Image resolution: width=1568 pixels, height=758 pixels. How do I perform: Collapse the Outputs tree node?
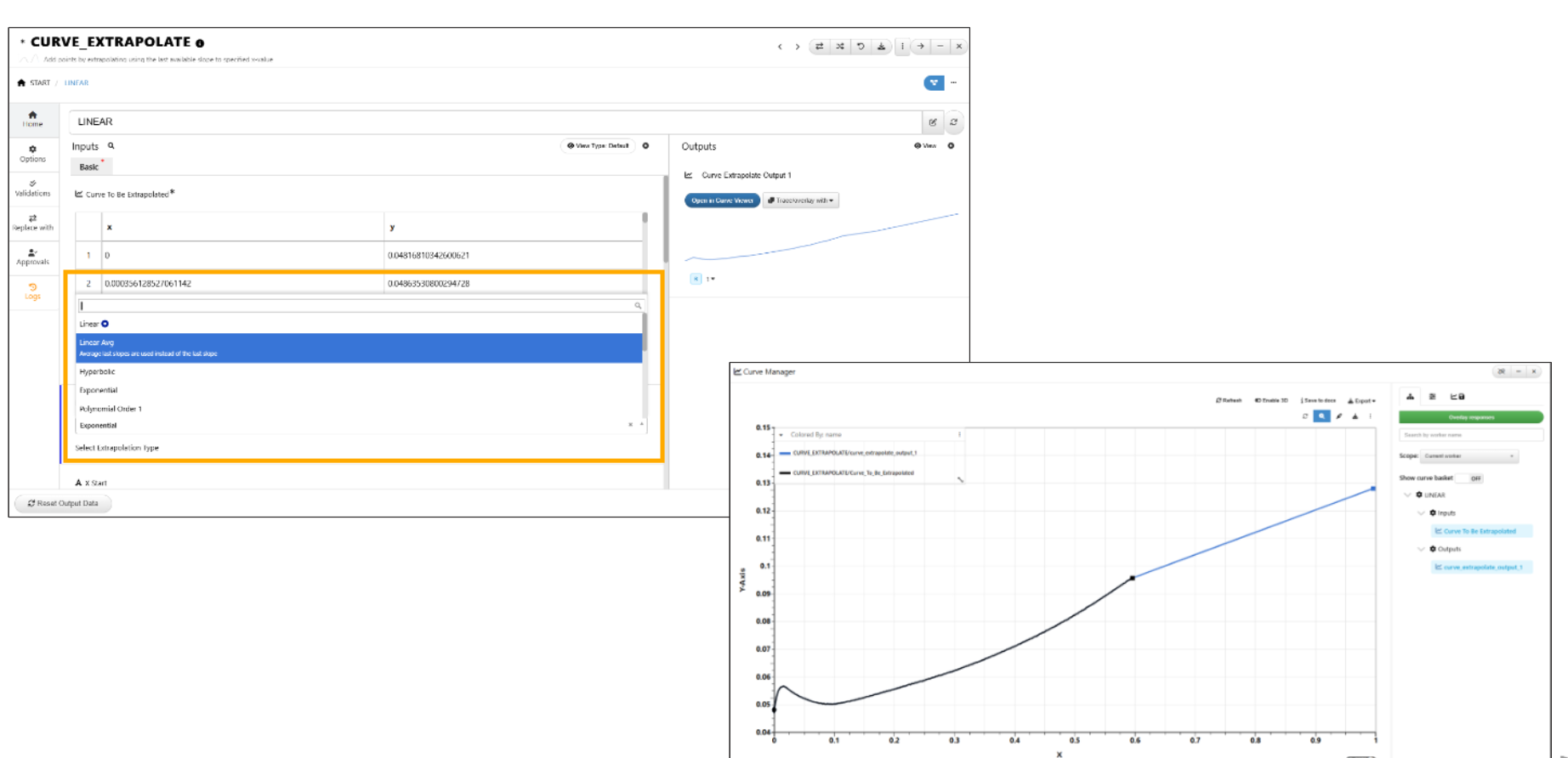point(1421,549)
